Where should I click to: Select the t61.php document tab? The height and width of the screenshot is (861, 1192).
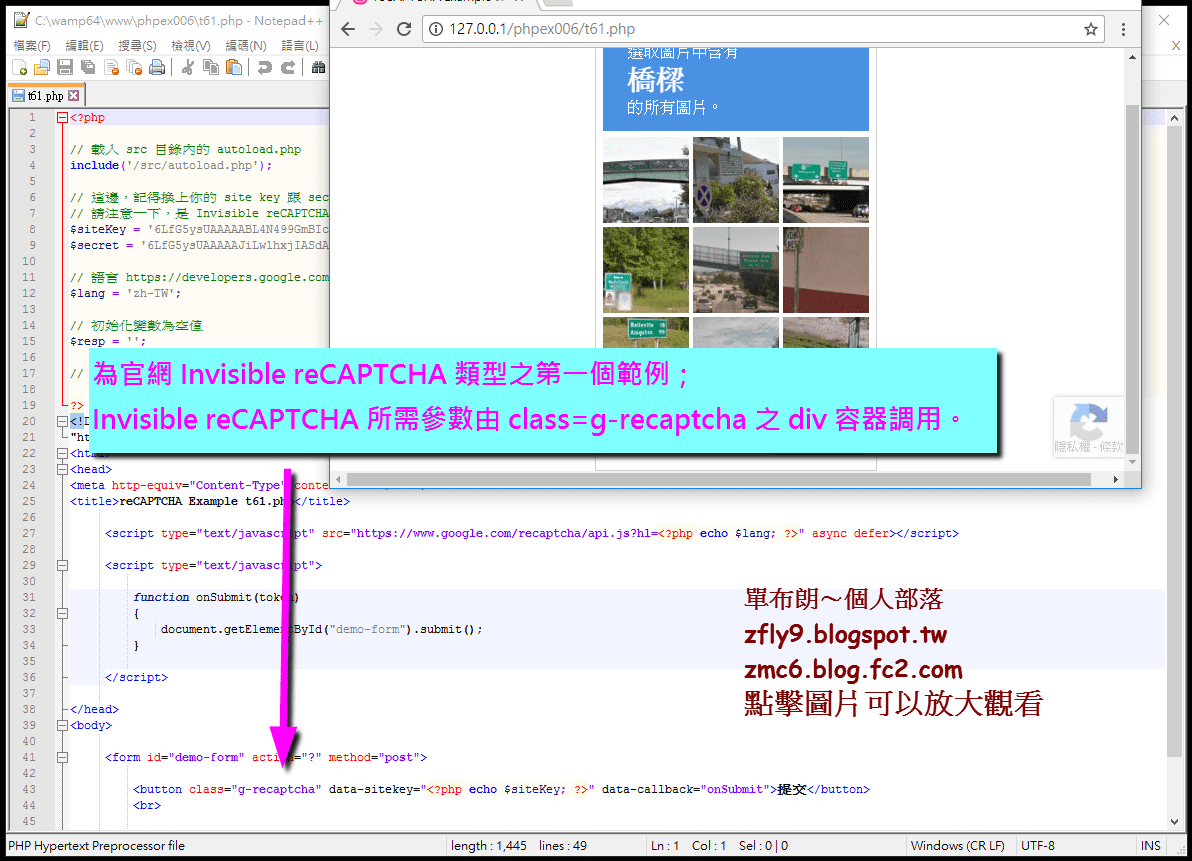[x=46, y=96]
